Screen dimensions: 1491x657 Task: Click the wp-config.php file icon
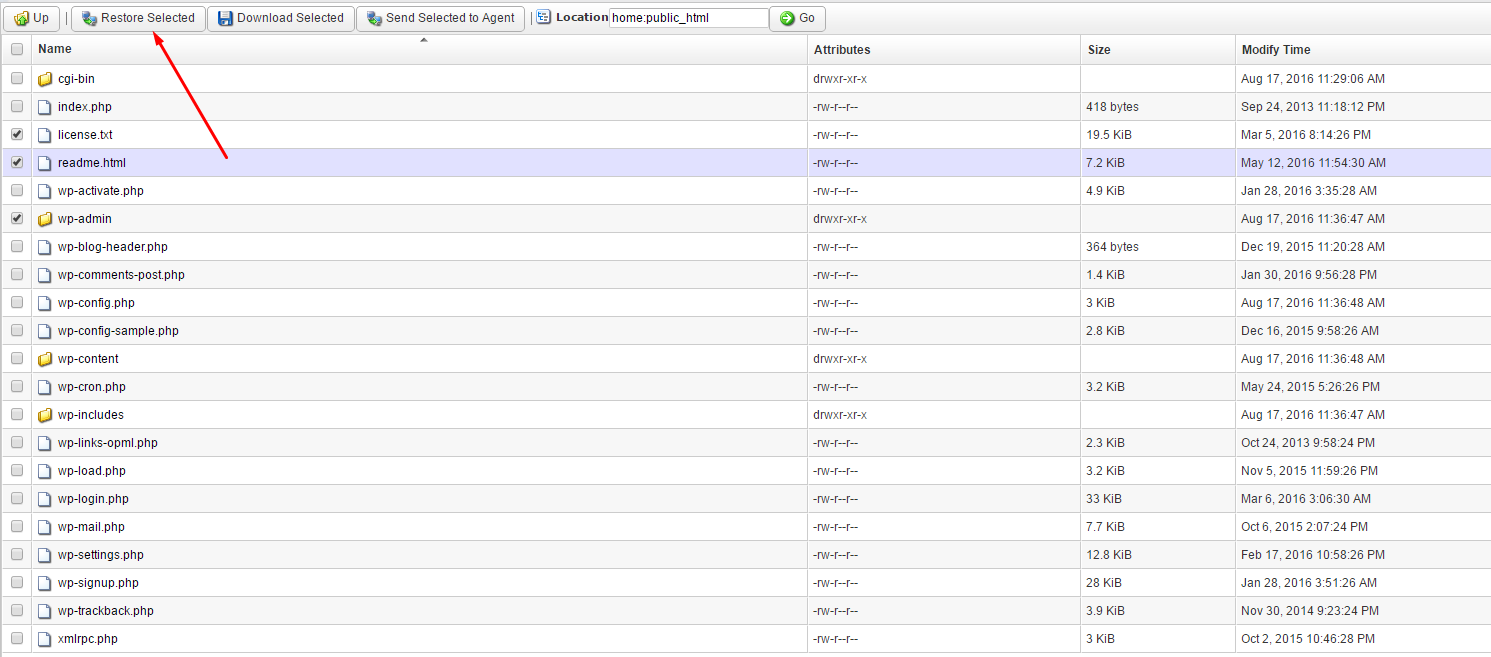(45, 303)
